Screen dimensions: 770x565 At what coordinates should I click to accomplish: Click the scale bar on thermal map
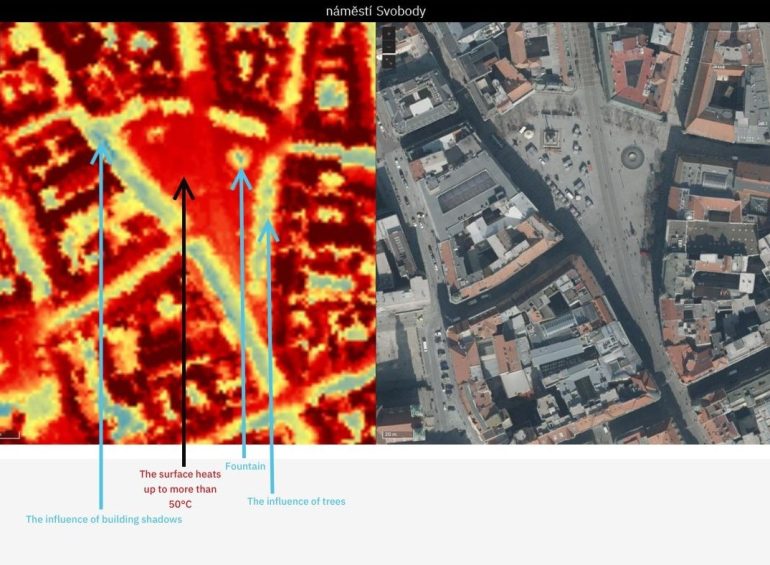(10, 435)
